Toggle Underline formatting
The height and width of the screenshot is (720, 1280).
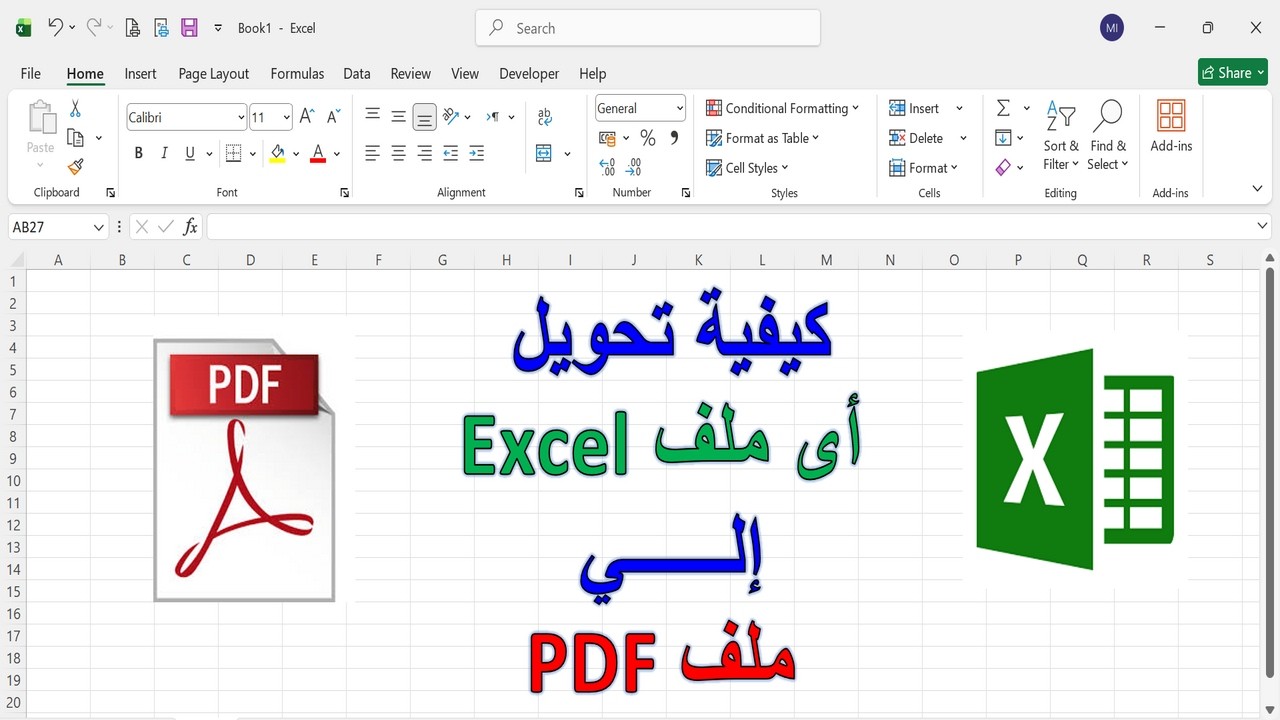190,153
